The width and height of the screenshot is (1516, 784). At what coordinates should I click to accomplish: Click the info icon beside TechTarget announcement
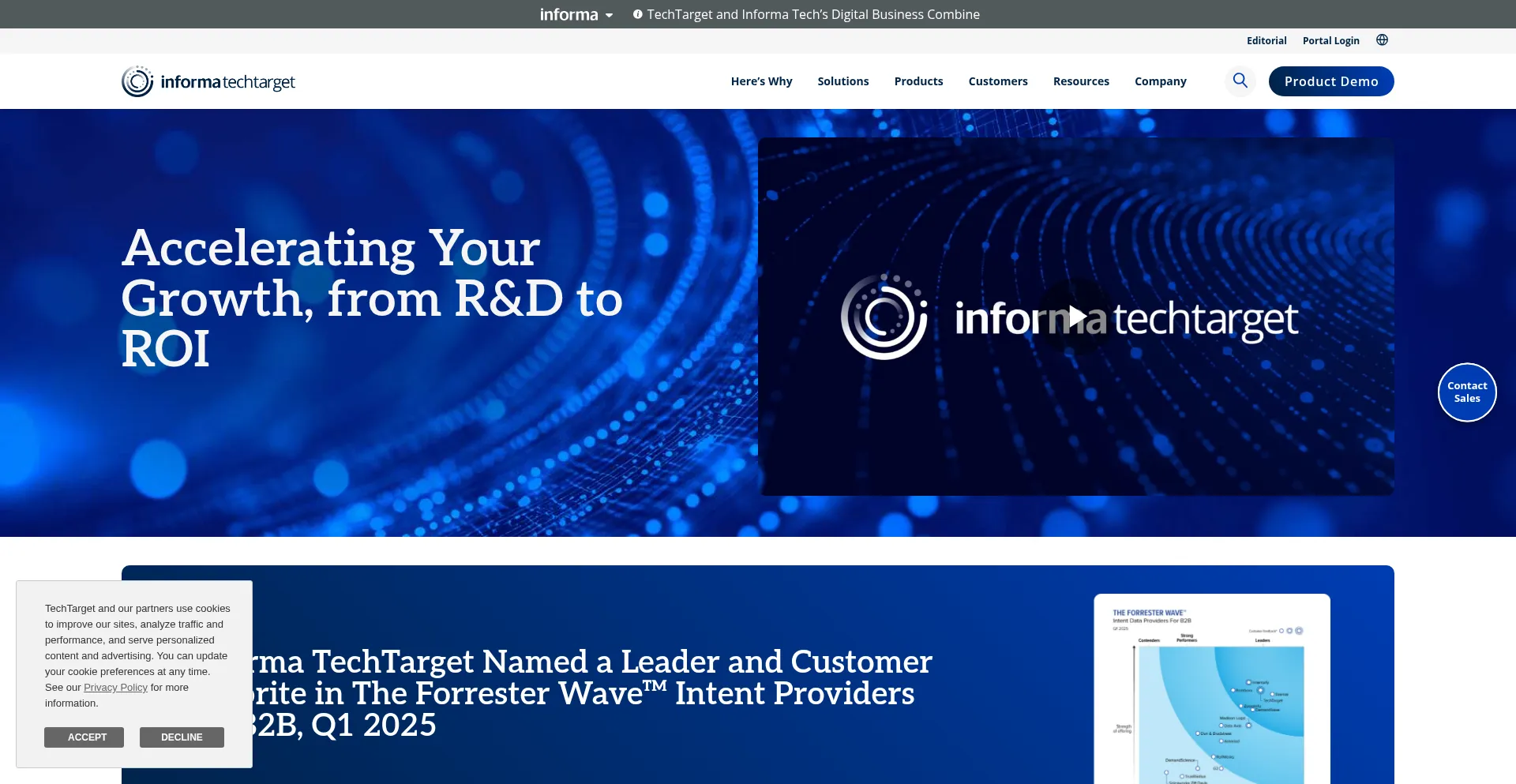pyautogui.click(x=637, y=14)
